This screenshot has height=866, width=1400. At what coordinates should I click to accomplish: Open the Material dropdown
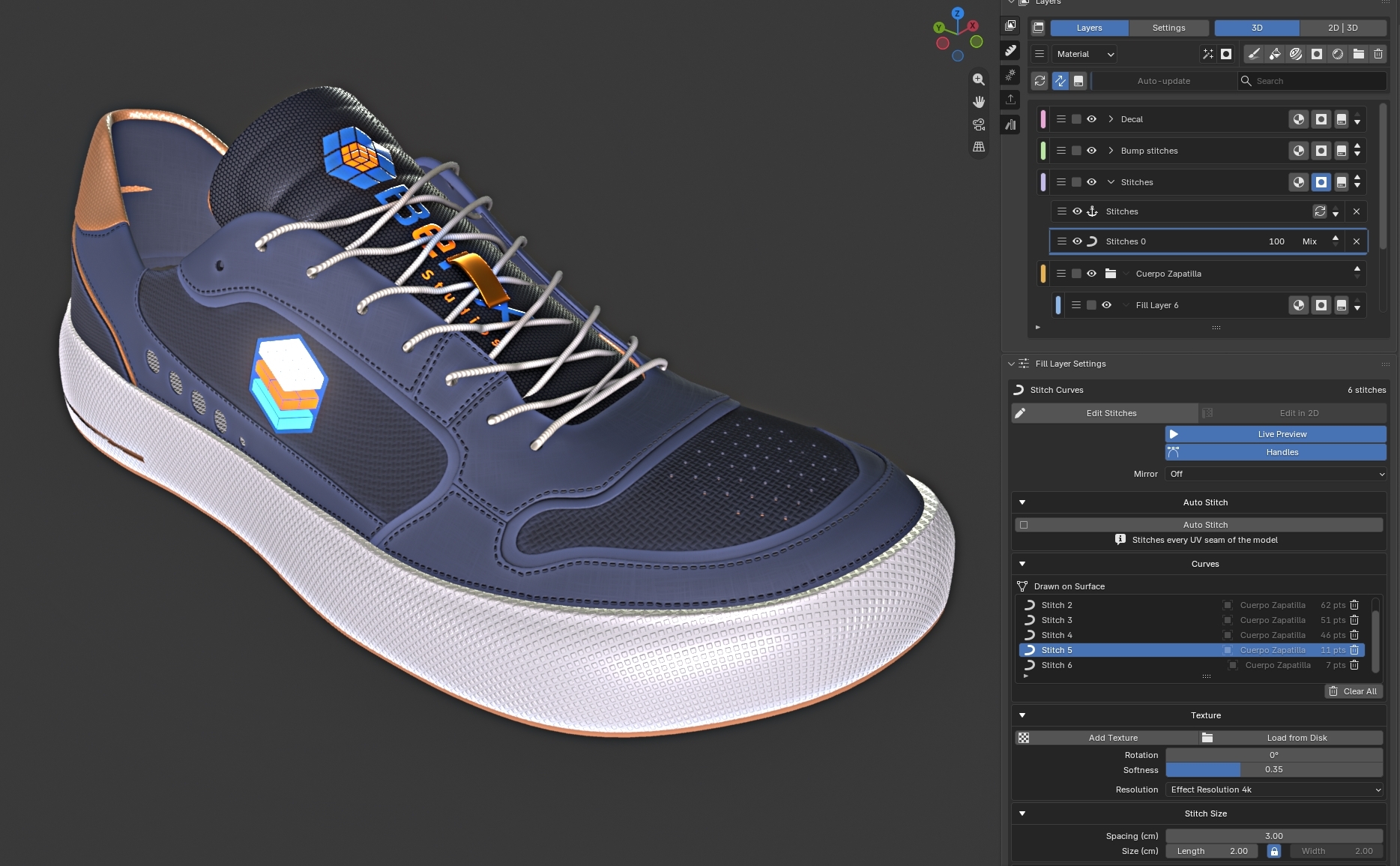point(1084,54)
